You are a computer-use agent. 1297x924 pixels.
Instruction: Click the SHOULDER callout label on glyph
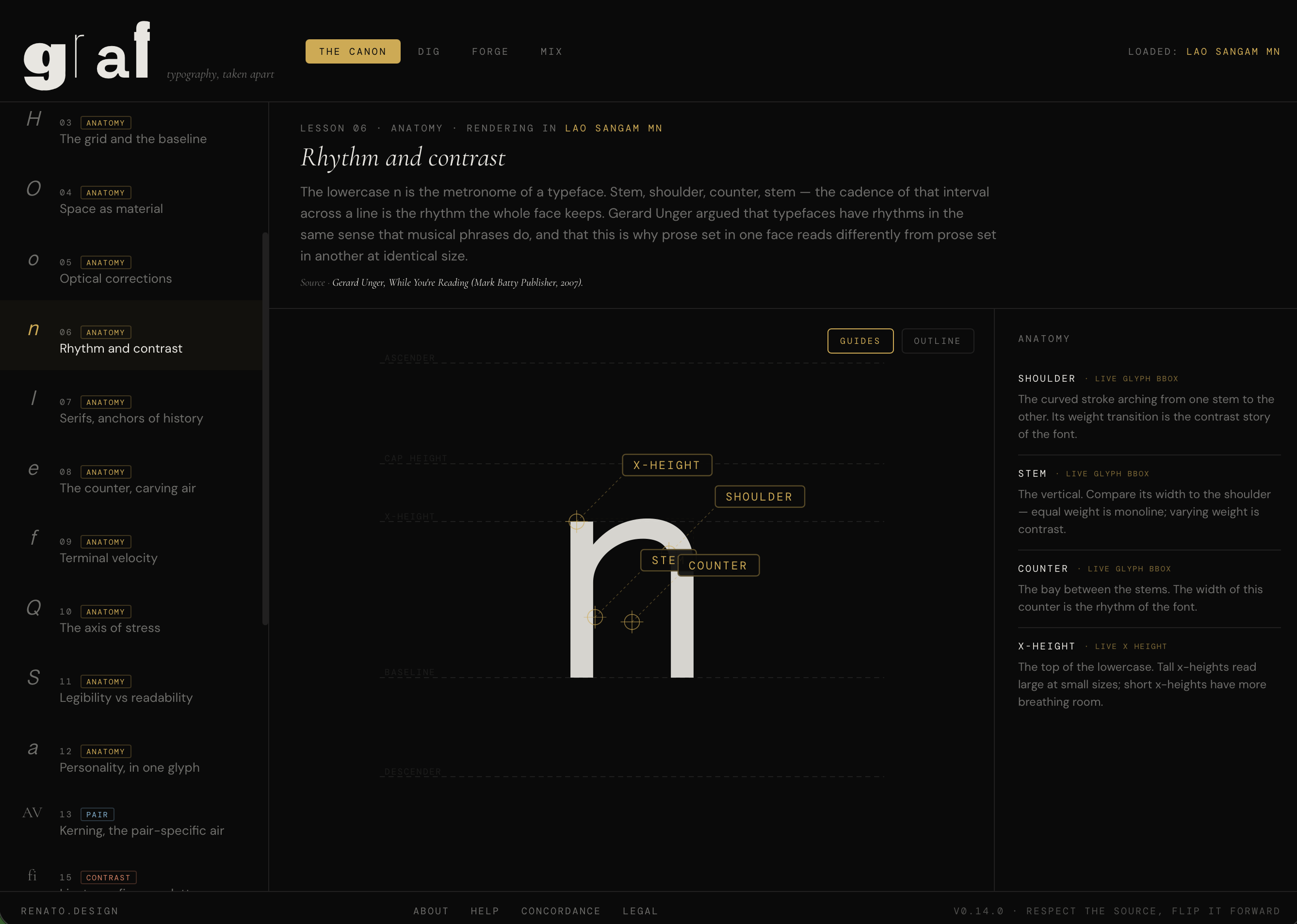click(x=759, y=497)
